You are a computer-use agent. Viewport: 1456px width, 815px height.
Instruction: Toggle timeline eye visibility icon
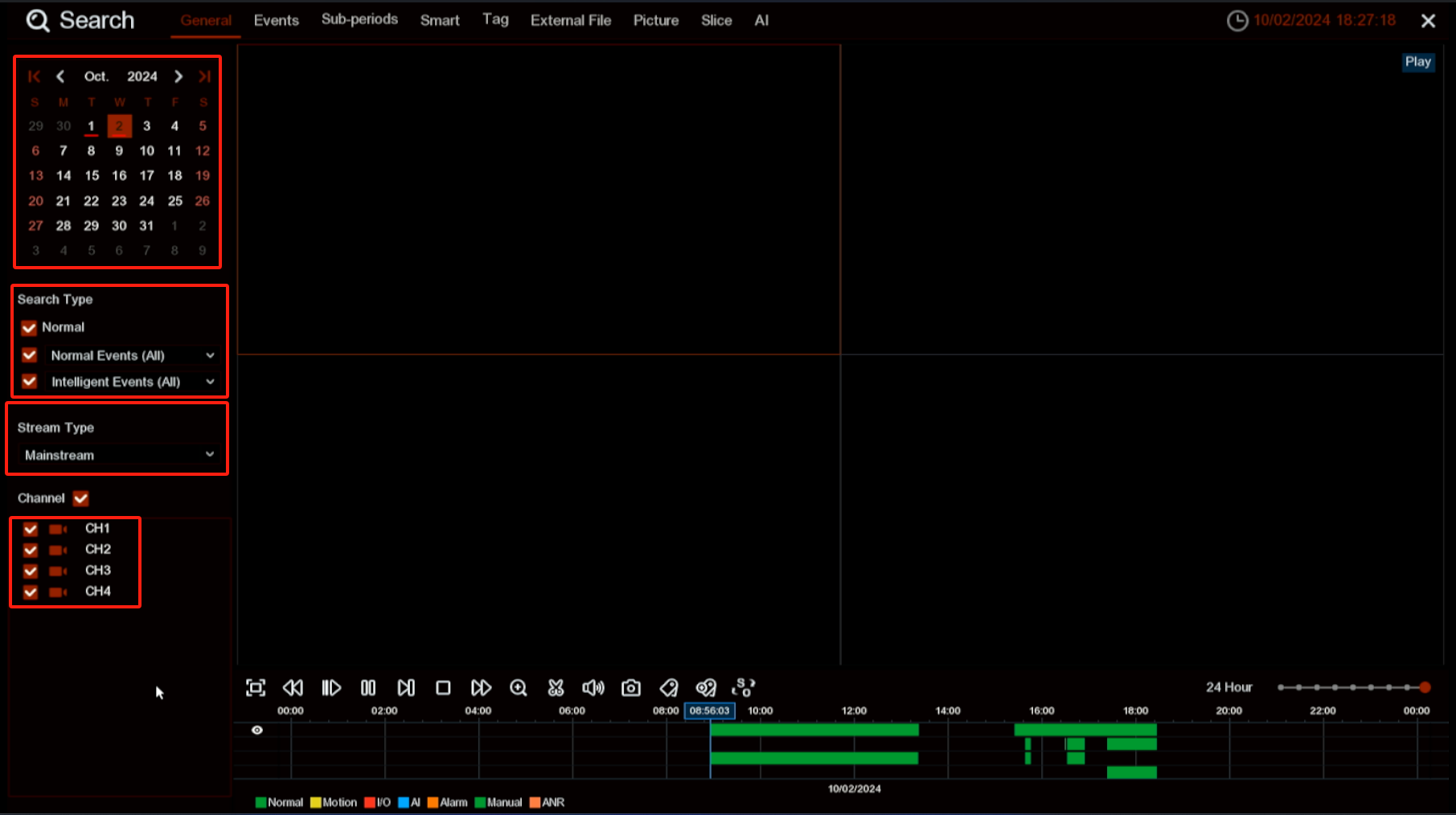[x=257, y=730]
